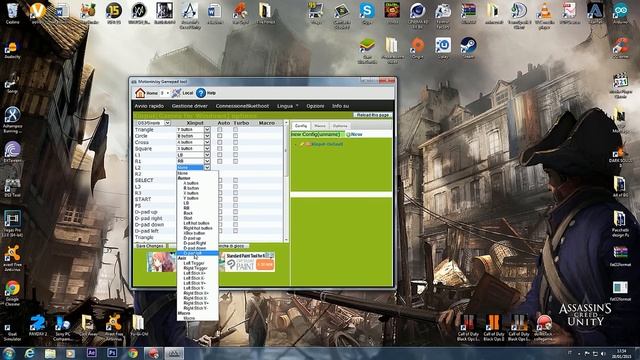Open the Info su menu item

(340, 106)
